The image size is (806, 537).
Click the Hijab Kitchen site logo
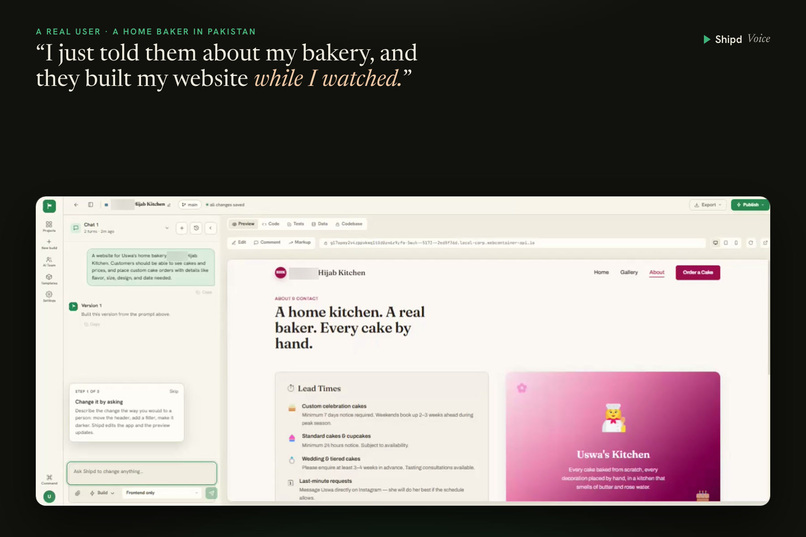(x=281, y=273)
